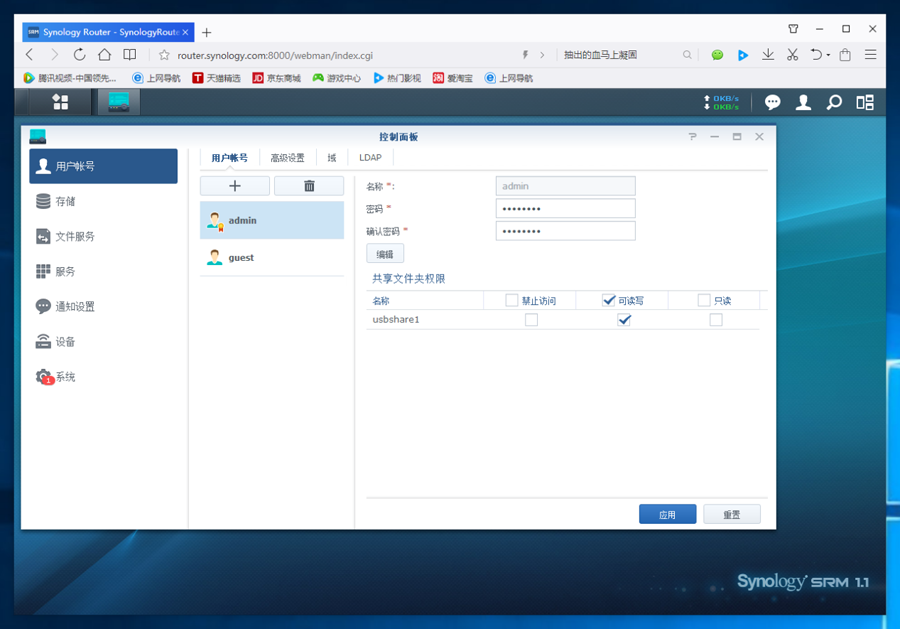Click the 重置 reset button
This screenshot has height=629, width=900.
pyautogui.click(x=731, y=514)
